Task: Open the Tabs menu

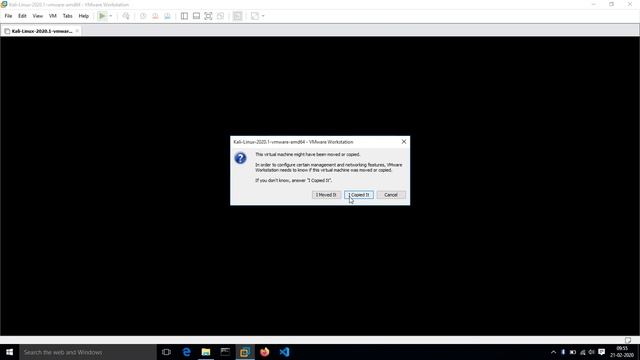Action: pyautogui.click(x=67, y=16)
